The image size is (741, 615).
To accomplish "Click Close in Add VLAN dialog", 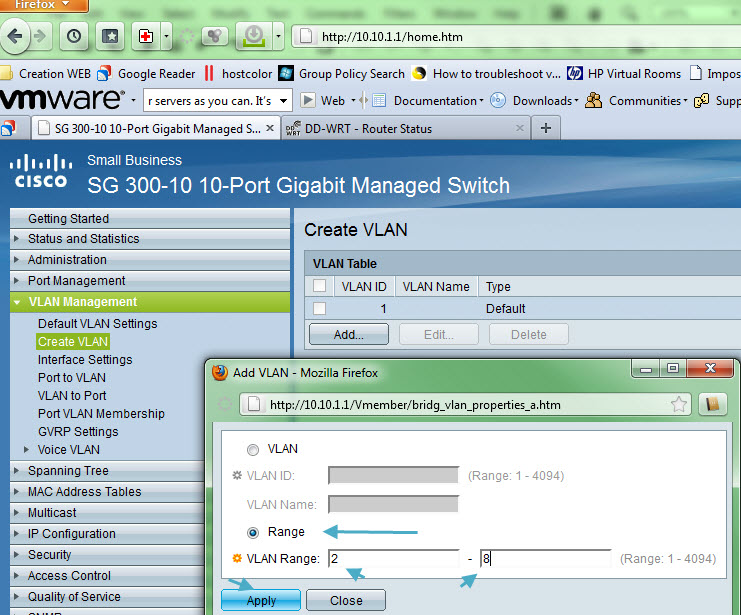I will click(x=346, y=600).
